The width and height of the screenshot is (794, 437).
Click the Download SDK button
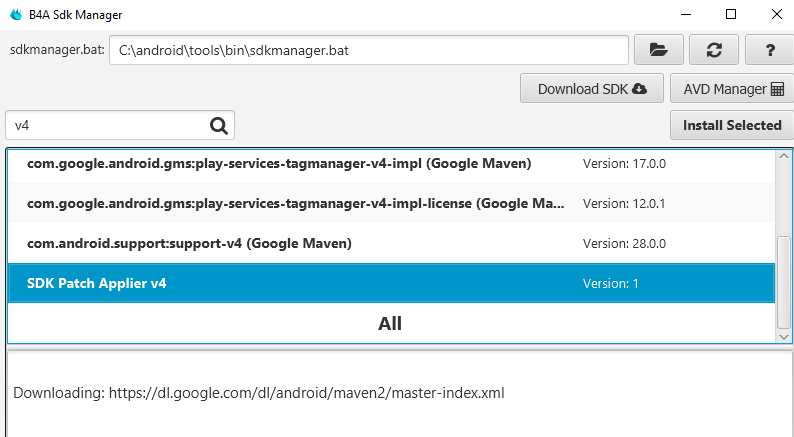click(x=592, y=88)
